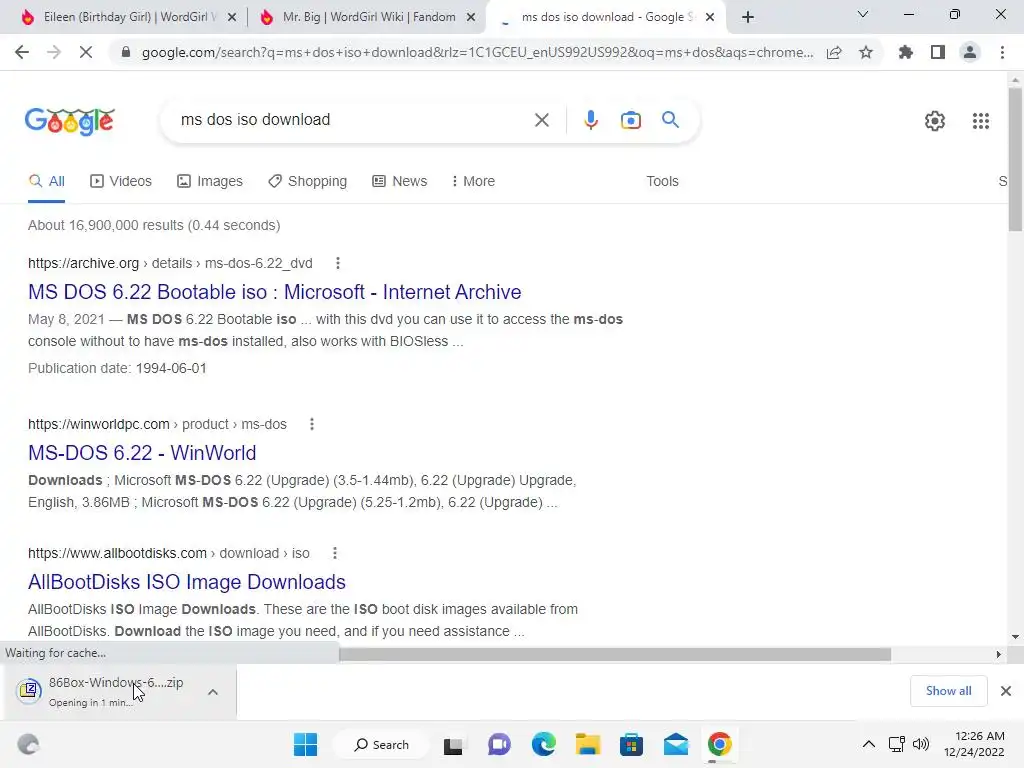The width and height of the screenshot is (1024, 768).
Task: Open more options for winworldpc.com result
Action: tap(312, 424)
